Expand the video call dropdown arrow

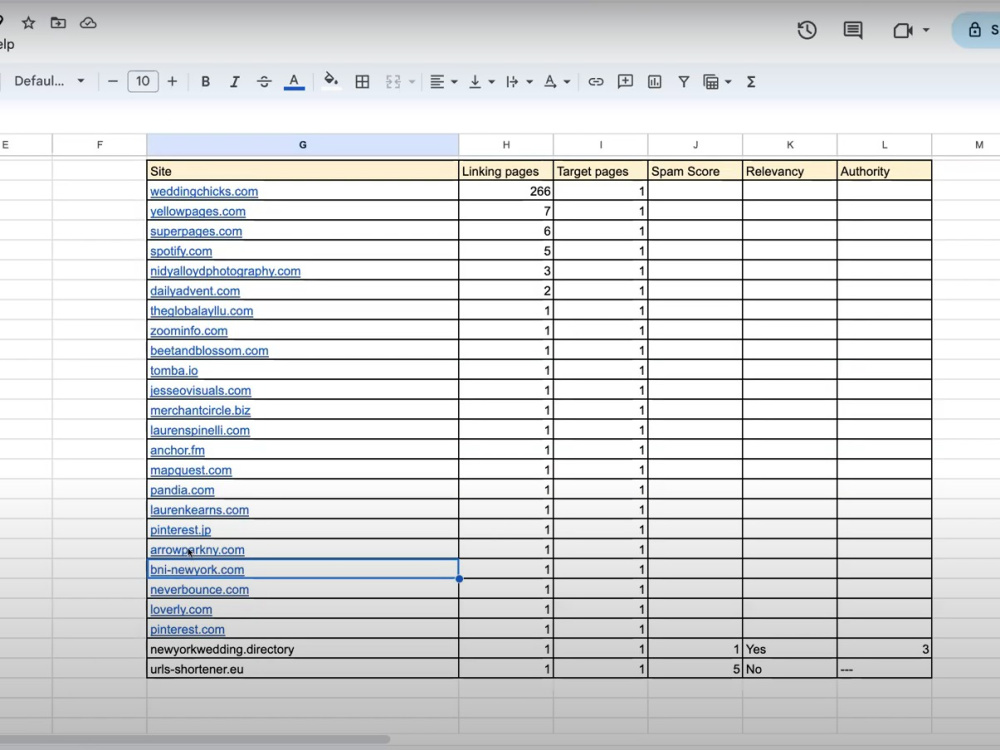[x=926, y=30]
